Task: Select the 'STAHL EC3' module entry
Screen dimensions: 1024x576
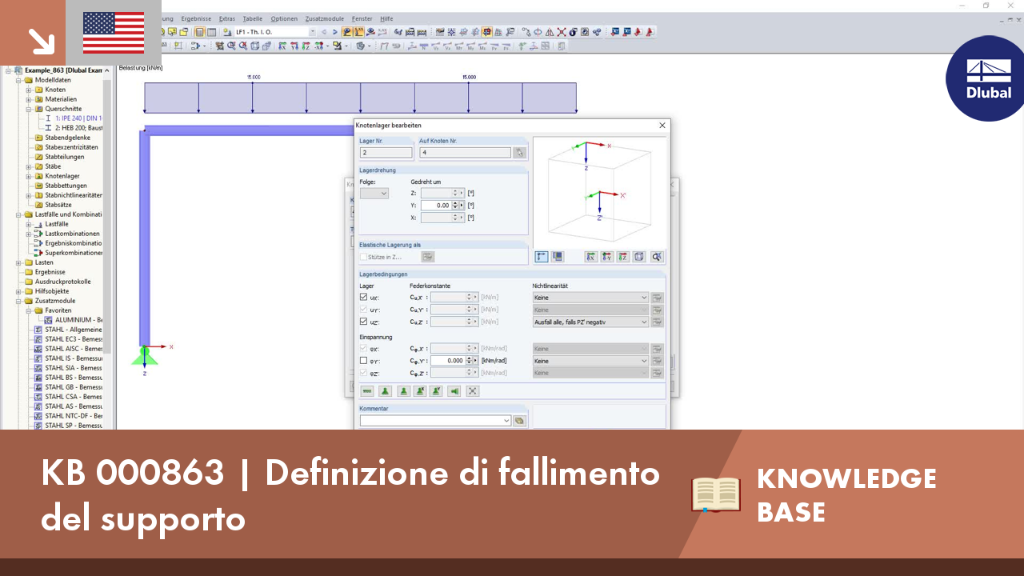Action: point(73,339)
